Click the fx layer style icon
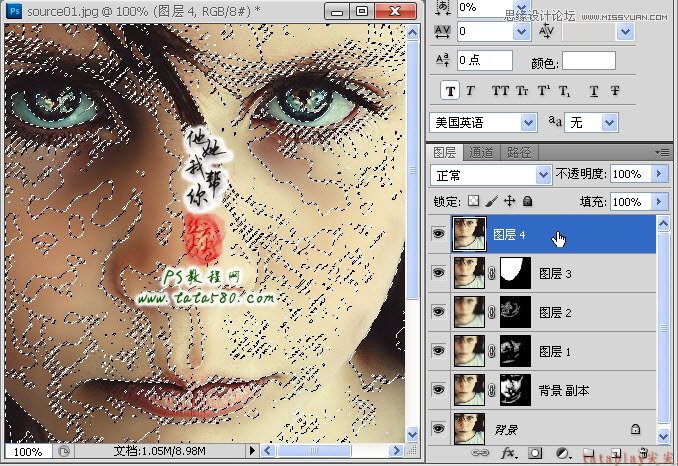The width and height of the screenshot is (678, 466). click(508, 453)
